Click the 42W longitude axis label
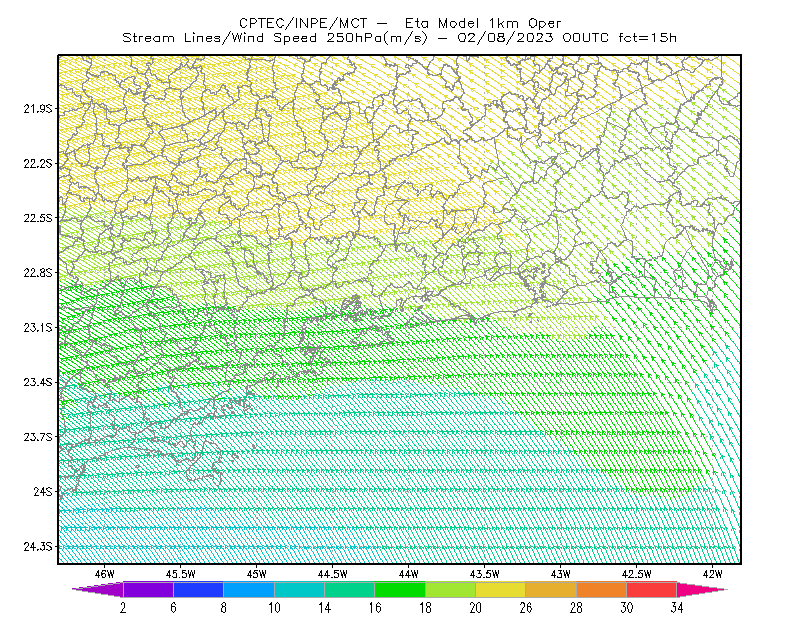800x618 pixels. [712, 574]
